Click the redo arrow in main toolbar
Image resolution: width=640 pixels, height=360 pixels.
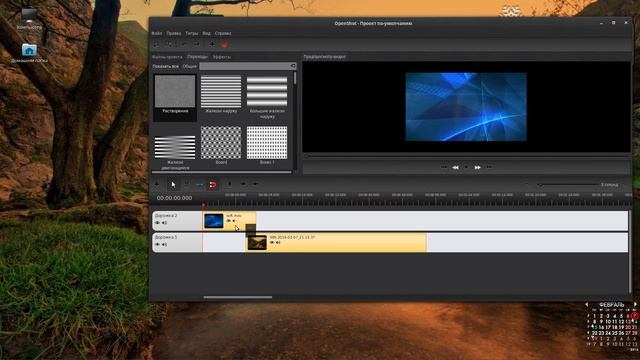point(196,44)
